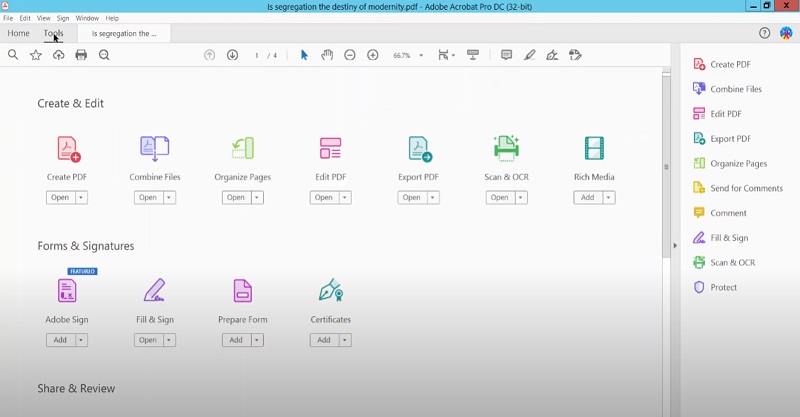Click Open button under Create PDF
The width and height of the screenshot is (800, 417).
(60, 198)
